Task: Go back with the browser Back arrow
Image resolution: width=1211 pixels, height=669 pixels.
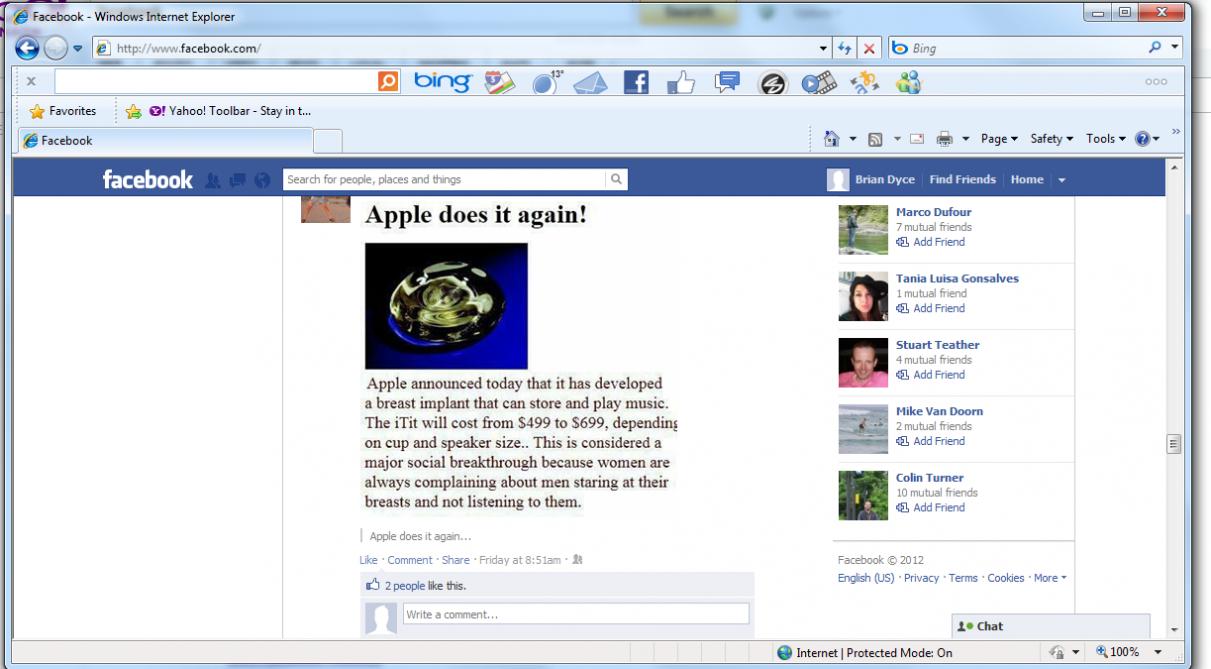Action: (28, 48)
